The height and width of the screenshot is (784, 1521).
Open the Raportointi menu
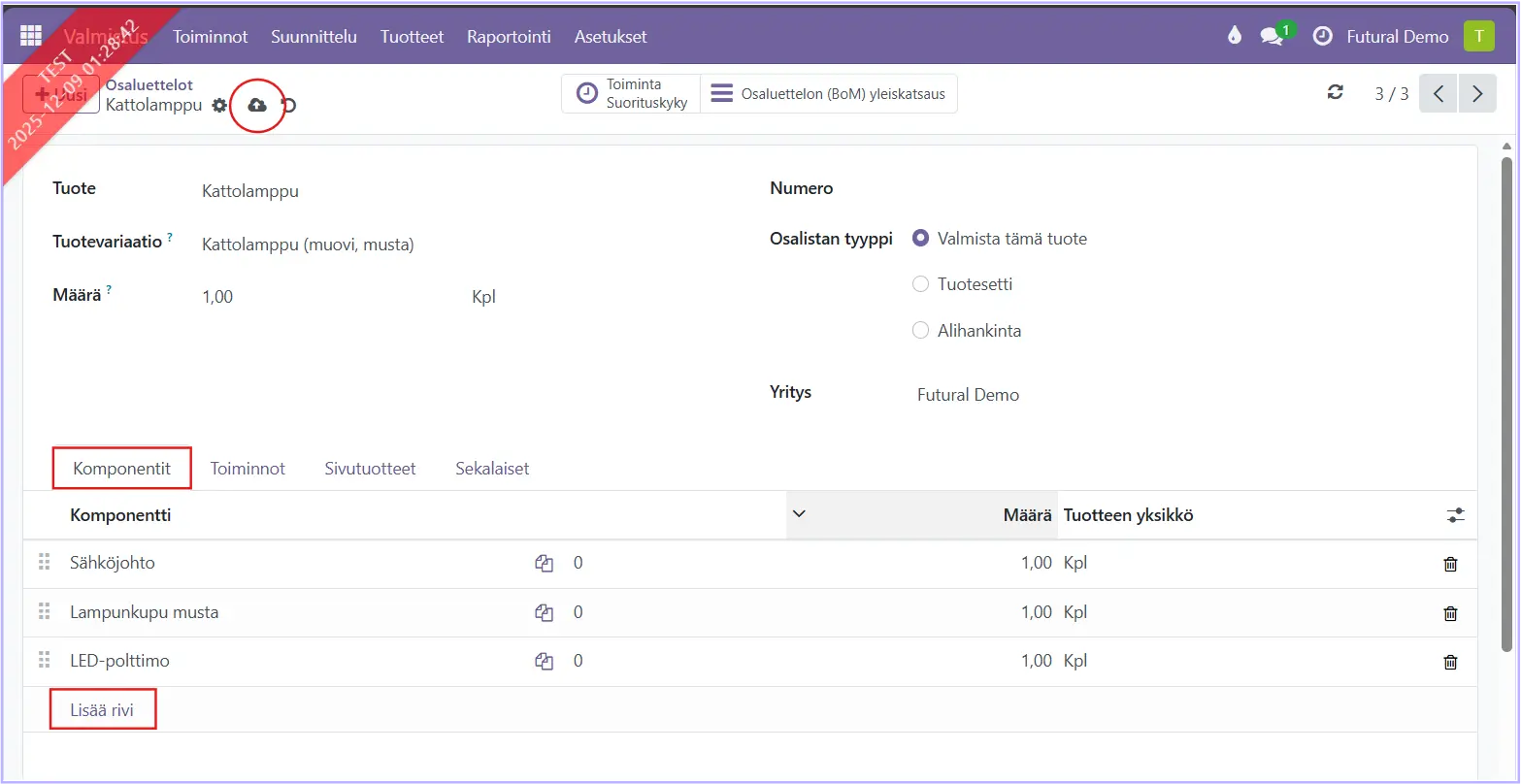pyautogui.click(x=509, y=37)
